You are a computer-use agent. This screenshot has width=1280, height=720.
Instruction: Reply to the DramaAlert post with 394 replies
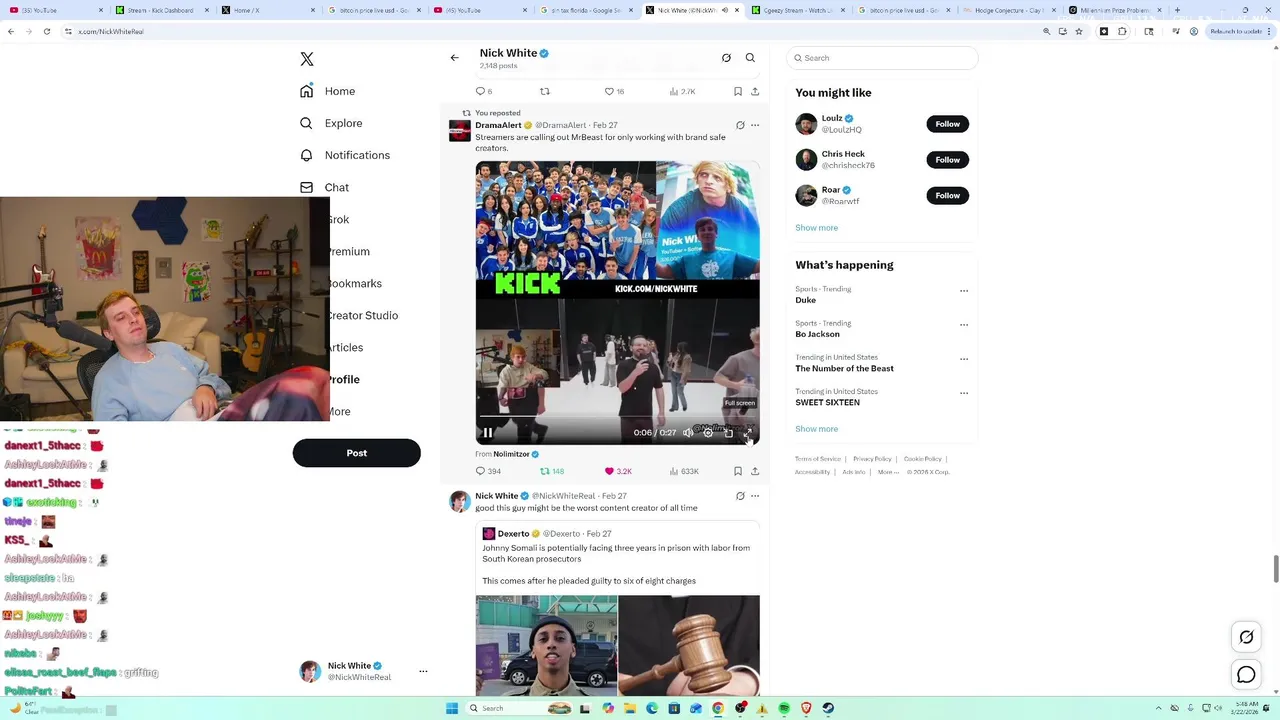488,471
